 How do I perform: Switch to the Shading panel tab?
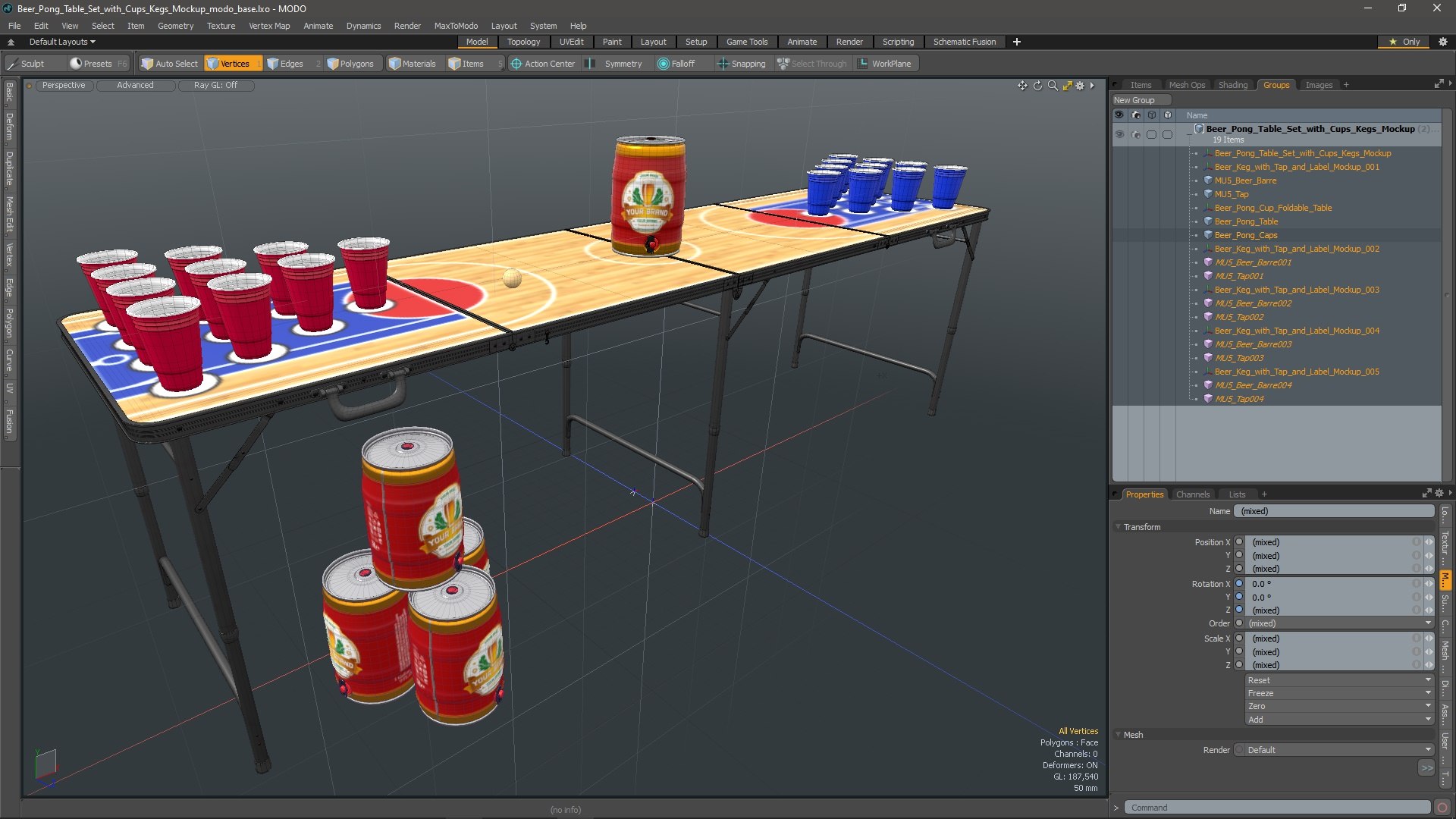tap(1232, 85)
